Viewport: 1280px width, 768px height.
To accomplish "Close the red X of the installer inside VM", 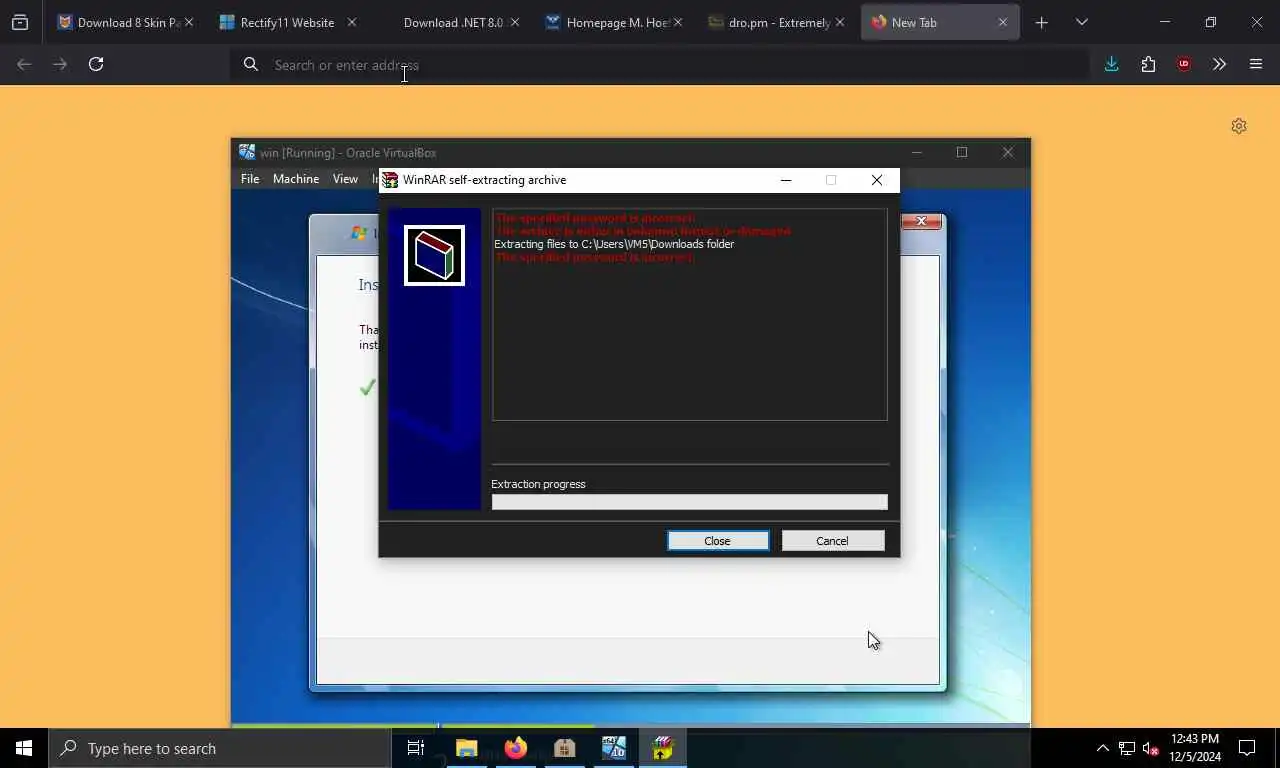I will (921, 221).
